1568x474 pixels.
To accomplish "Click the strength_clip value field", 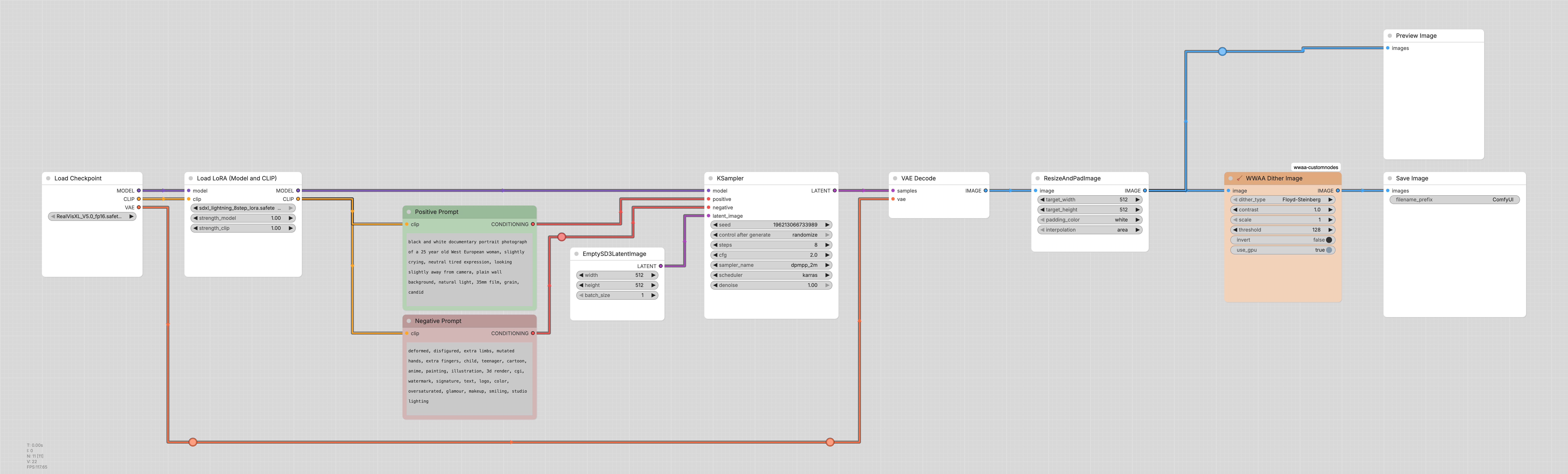I will (243, 228).
